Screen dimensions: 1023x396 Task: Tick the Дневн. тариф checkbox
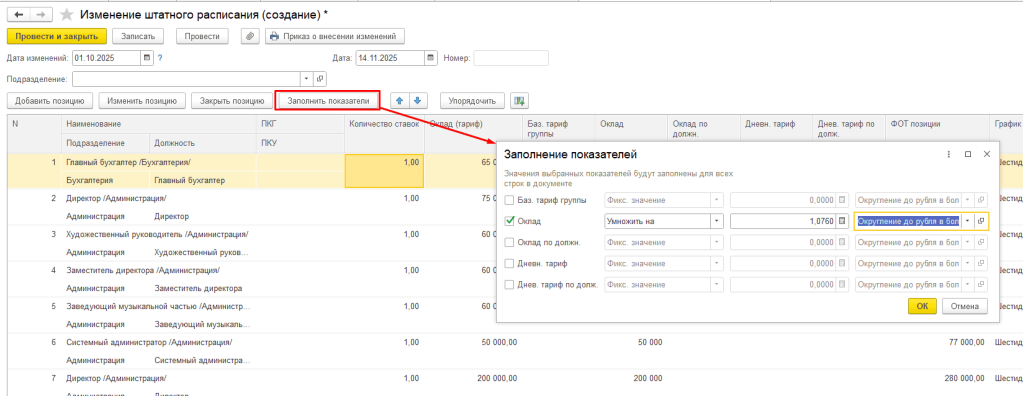click(510, 264)
